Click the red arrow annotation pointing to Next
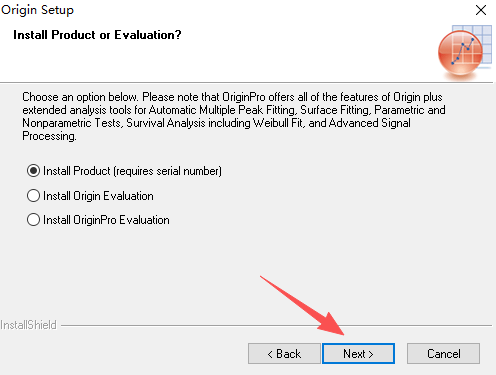496x375 pixels. coord(302,305)
